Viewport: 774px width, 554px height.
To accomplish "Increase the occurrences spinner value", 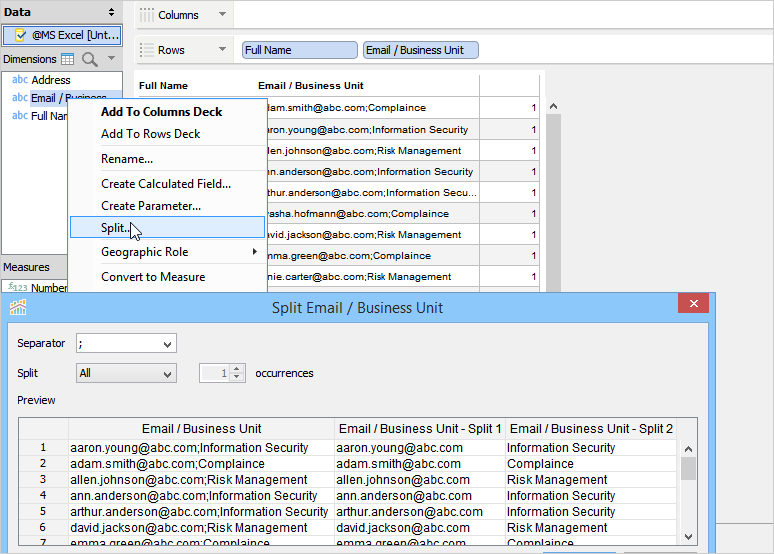I will 237,369.
